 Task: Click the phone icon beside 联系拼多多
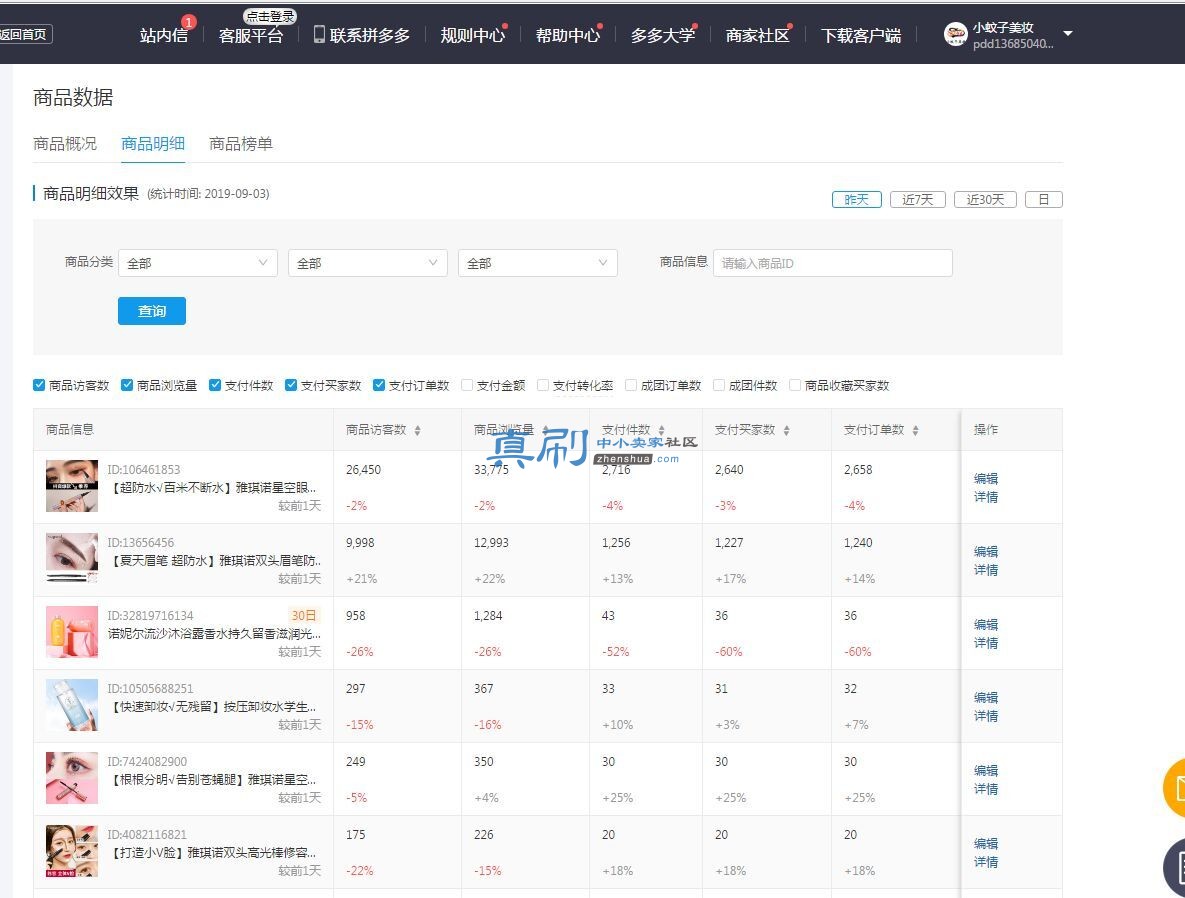point(319,35)
